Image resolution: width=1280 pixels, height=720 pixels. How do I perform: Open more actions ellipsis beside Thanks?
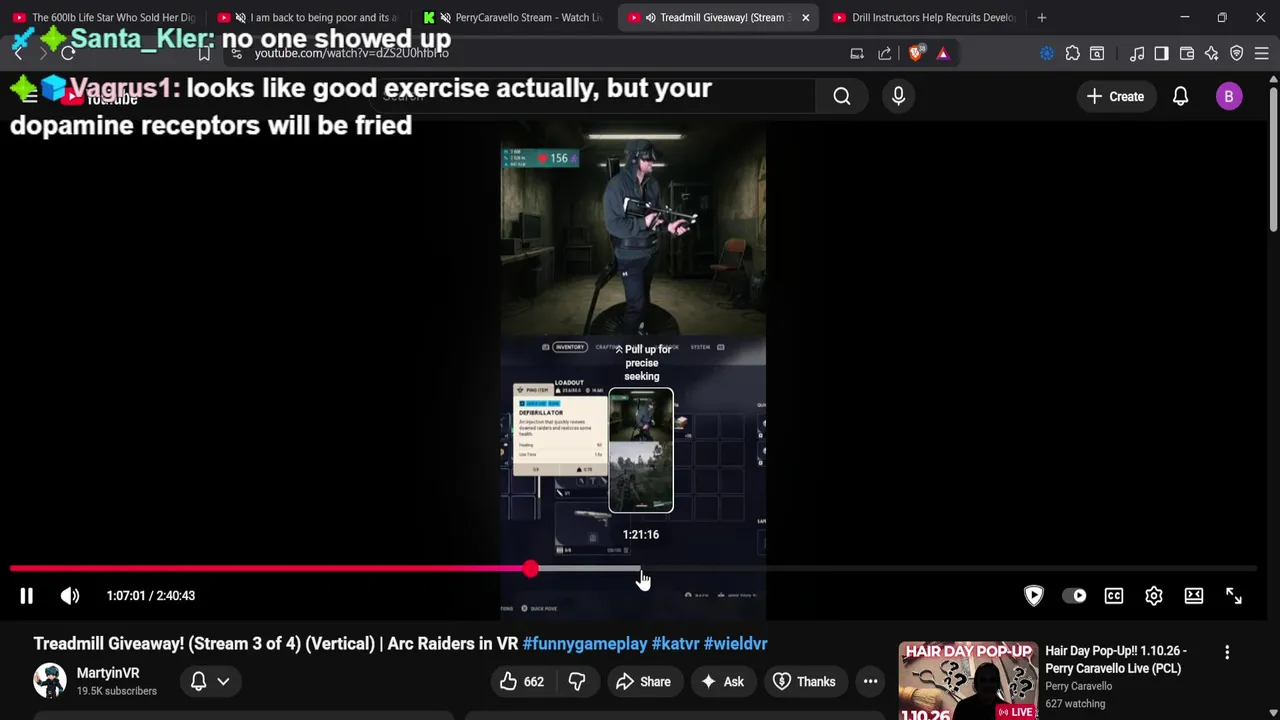[871, 682]
